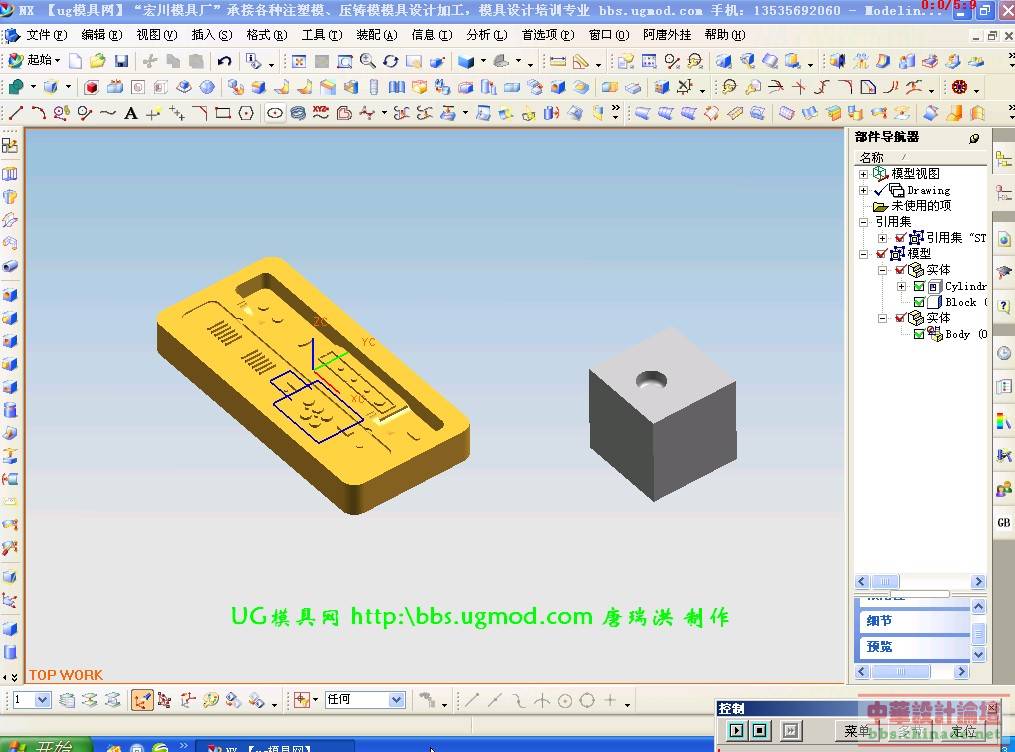Viewport: 1015px width, 752px height.
Task: Expand the 模型视图 tree node
Action: tap(864, 174)
